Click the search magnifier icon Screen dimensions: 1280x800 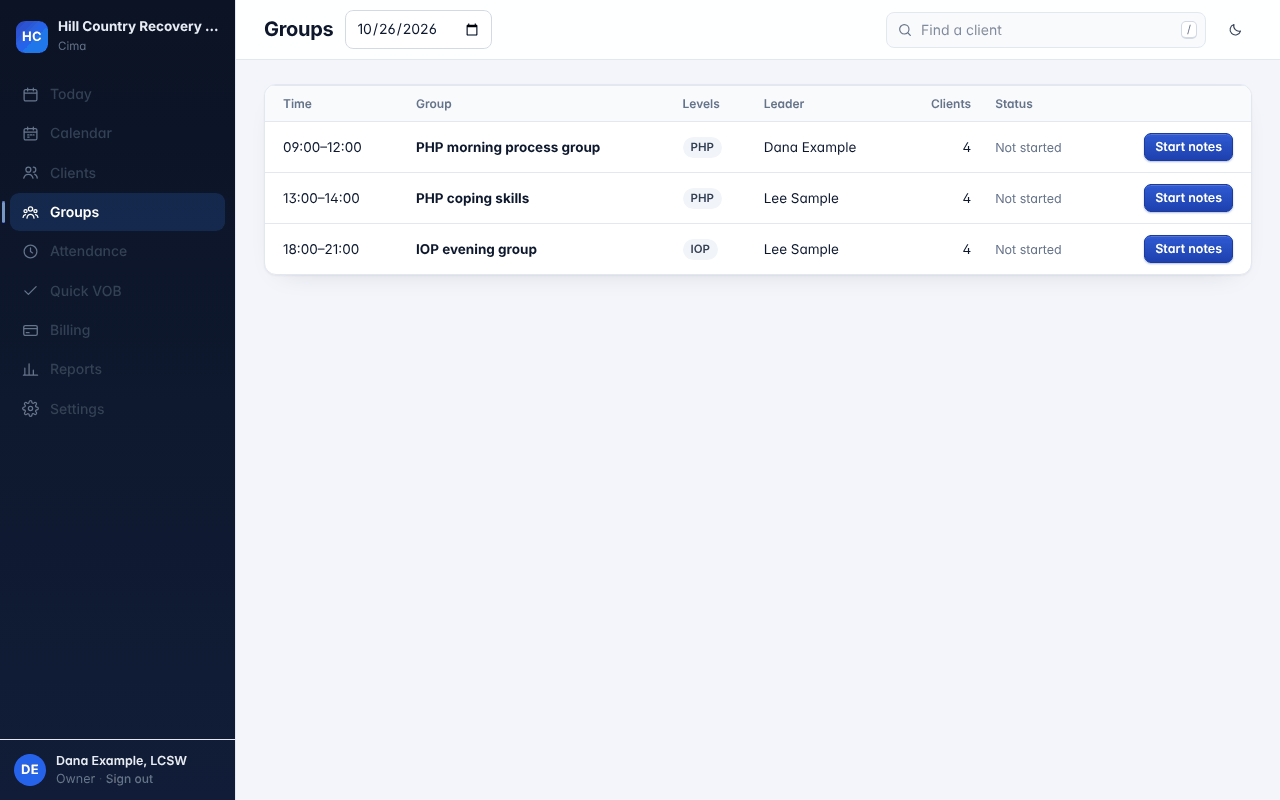point(904,30)
